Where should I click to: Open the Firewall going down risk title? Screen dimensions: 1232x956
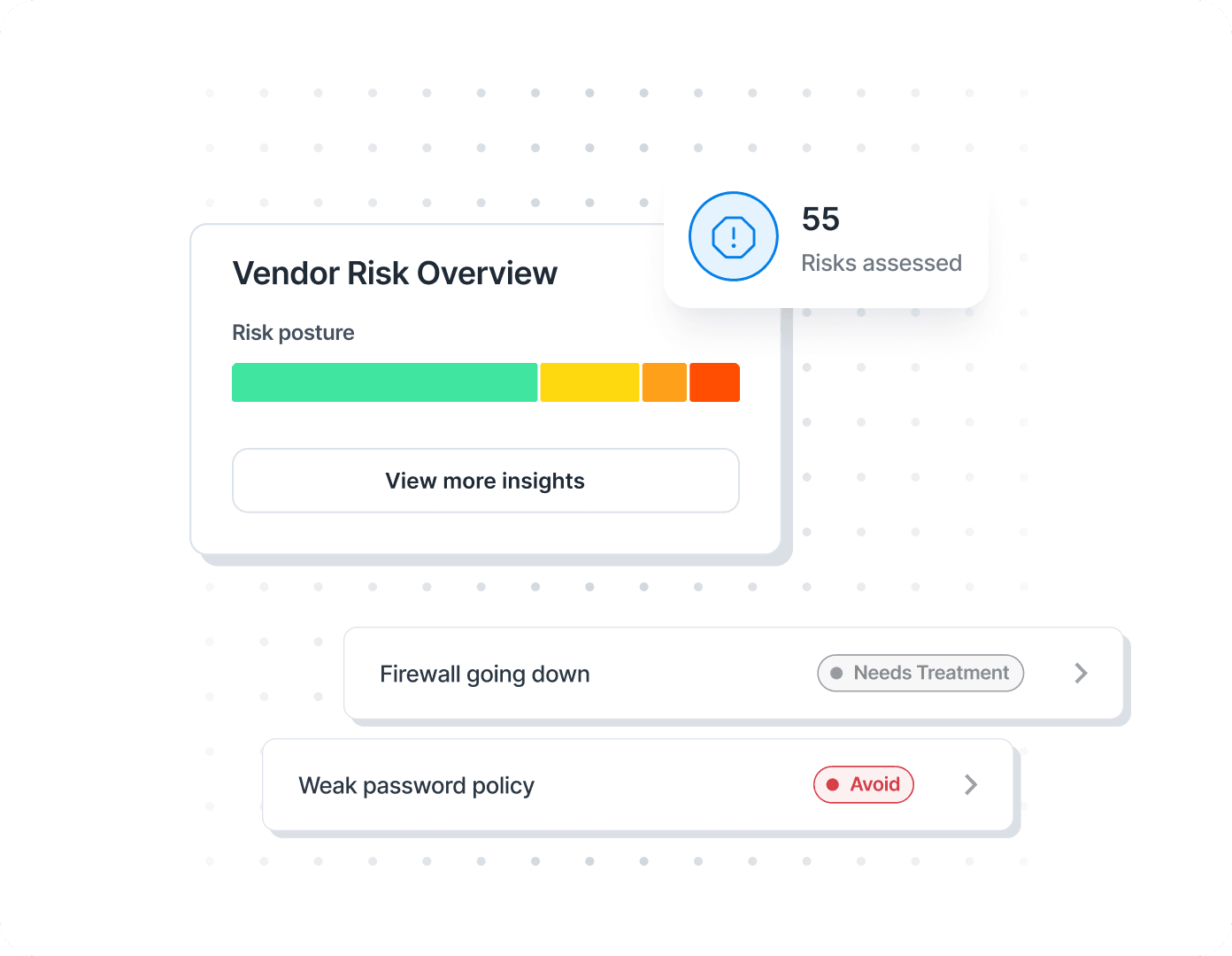click(484, 675)
